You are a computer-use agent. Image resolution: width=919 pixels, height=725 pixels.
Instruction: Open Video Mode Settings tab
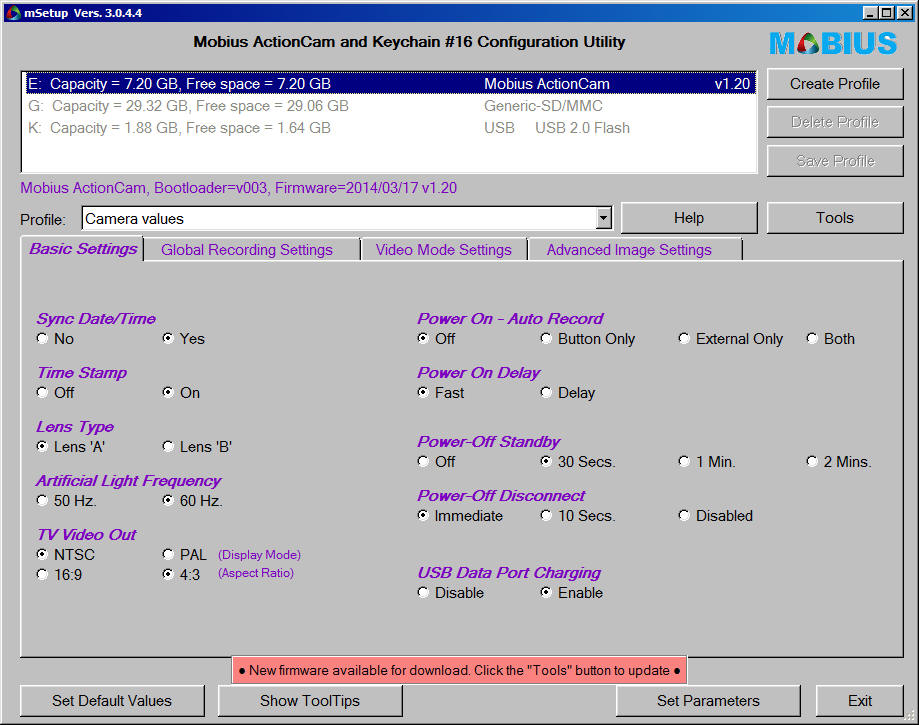(x=444, y=250)
